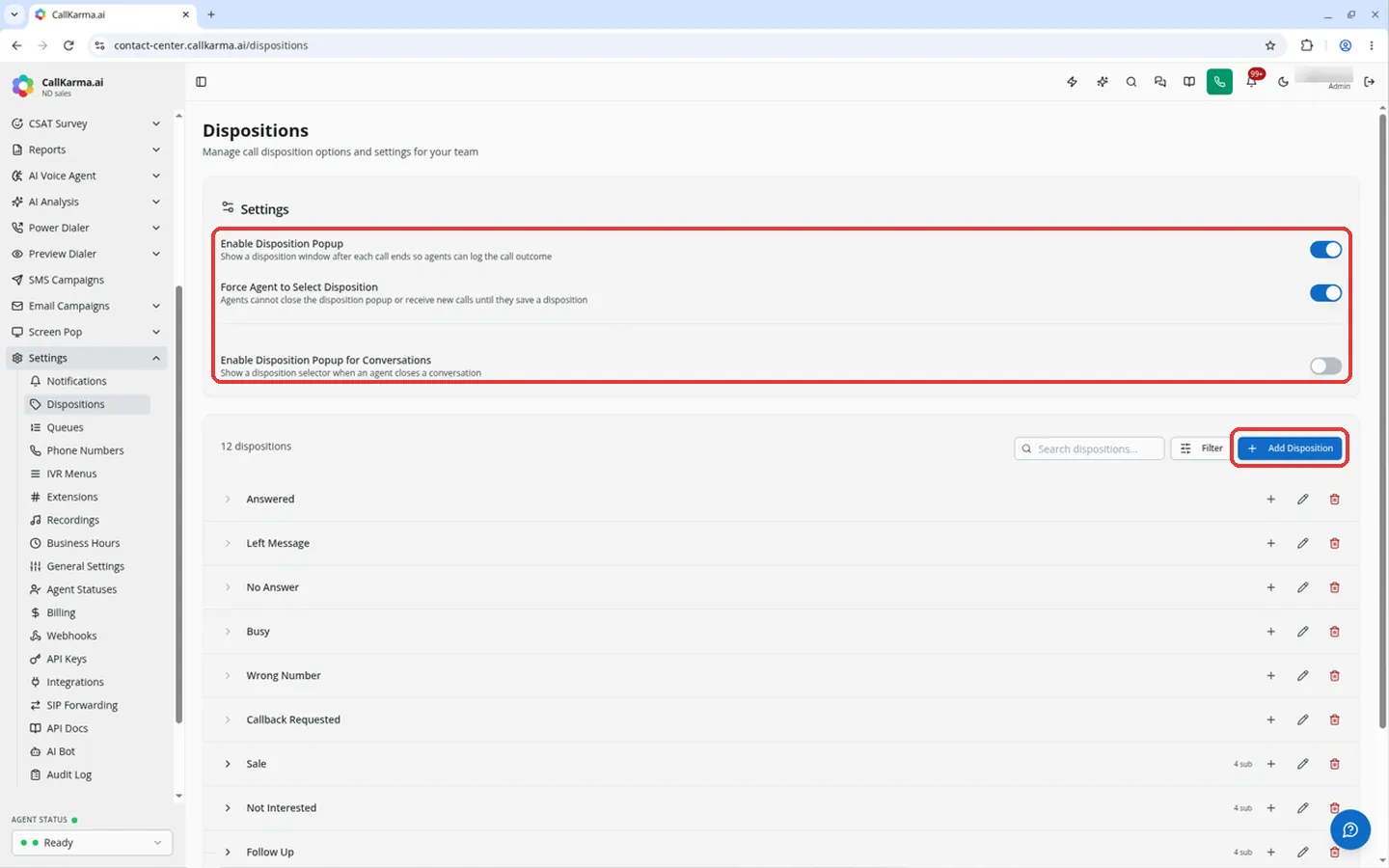Expand the Not Interested disposition row
This screenshot has height=868, width=1389.
(x=228, y=808)
